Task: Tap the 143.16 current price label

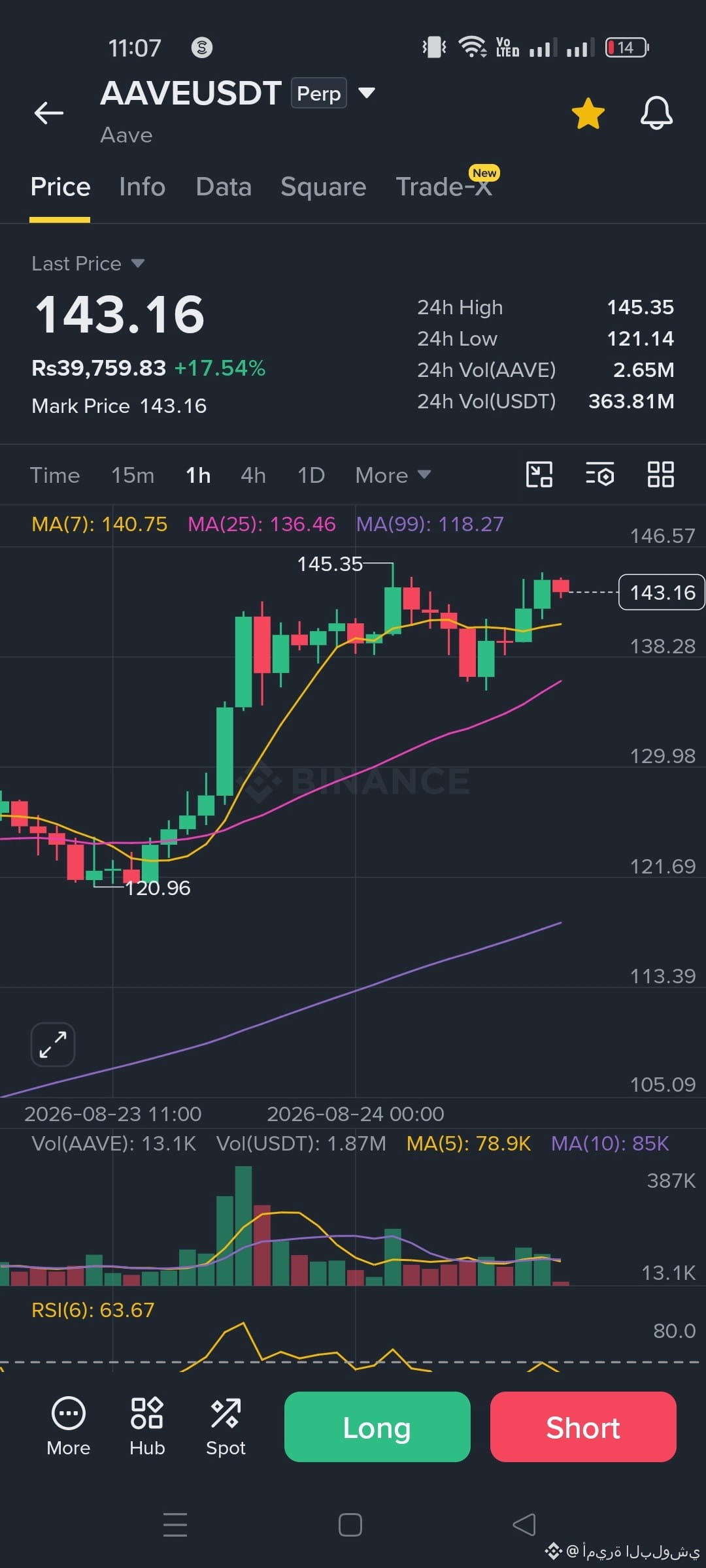Action: pos(662,592)
